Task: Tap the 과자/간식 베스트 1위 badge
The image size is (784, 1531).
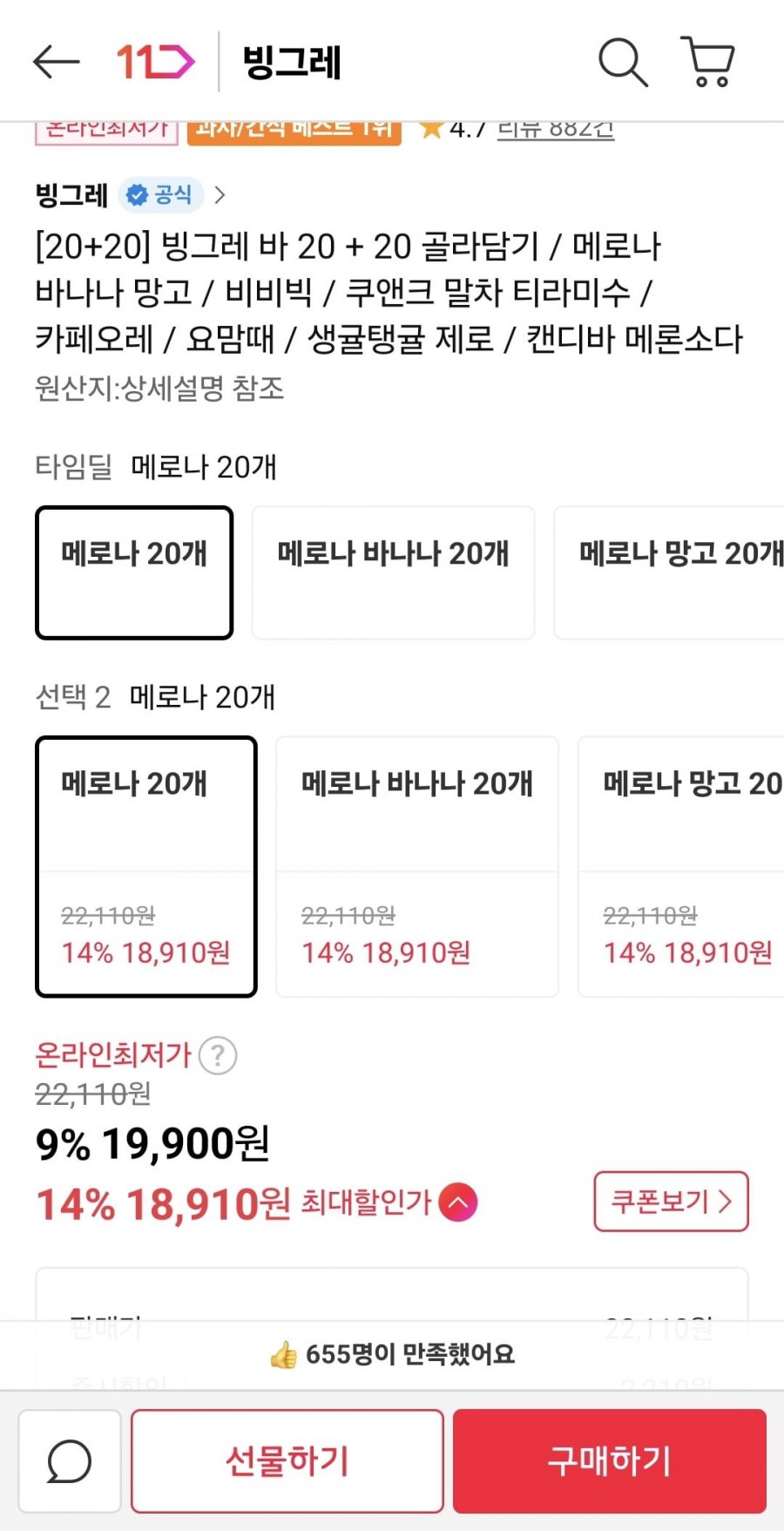Action: coord(294,131)
